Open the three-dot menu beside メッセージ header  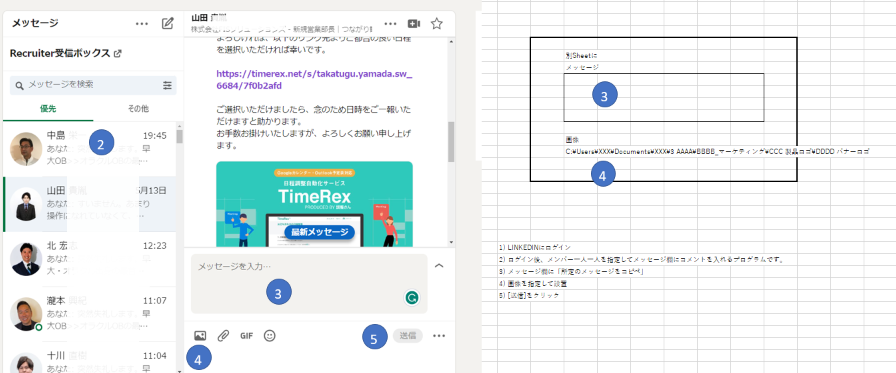tap(142, 23)
